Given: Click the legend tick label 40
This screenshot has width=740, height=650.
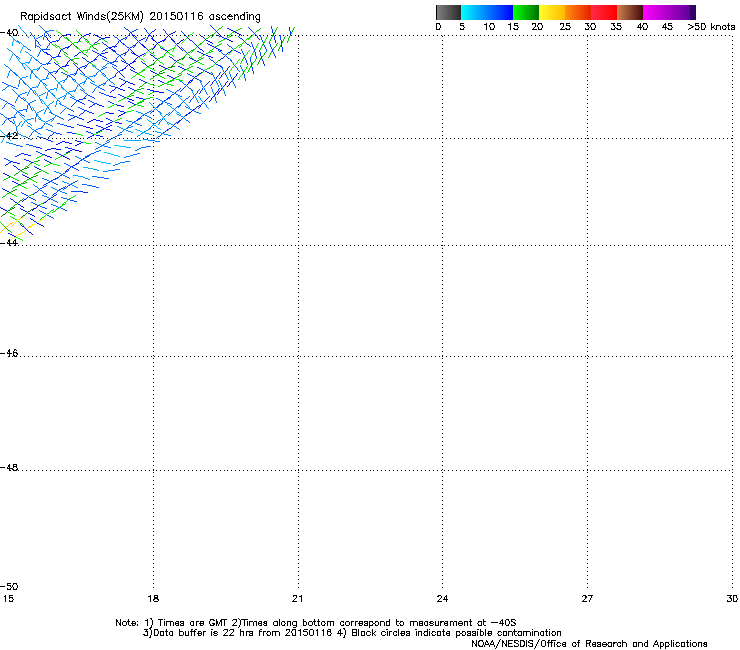Looking at the screenshot, I should tap(642, 27).
